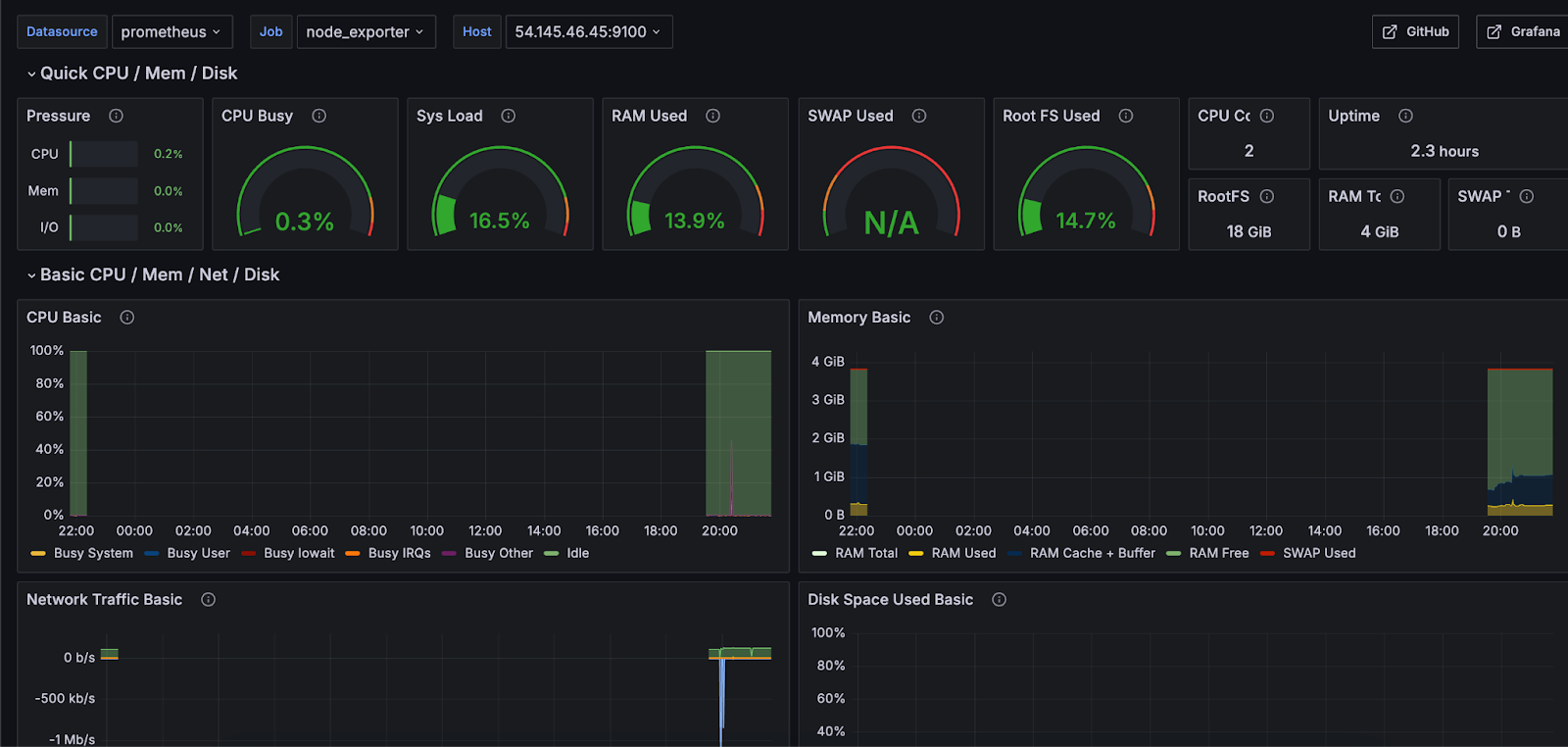The width and height of the screenshot is (1568, 747).
Task: Open the Network Traffic Basic panel title menu
Action: click(x=104, y=600)
